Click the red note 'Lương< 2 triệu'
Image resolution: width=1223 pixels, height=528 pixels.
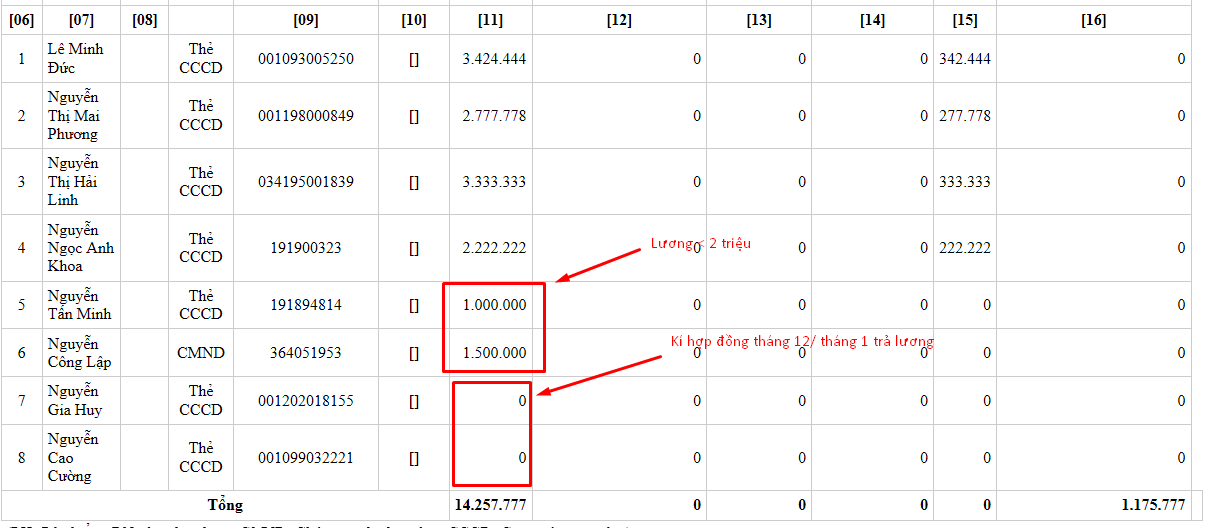(x=700, y=243)
